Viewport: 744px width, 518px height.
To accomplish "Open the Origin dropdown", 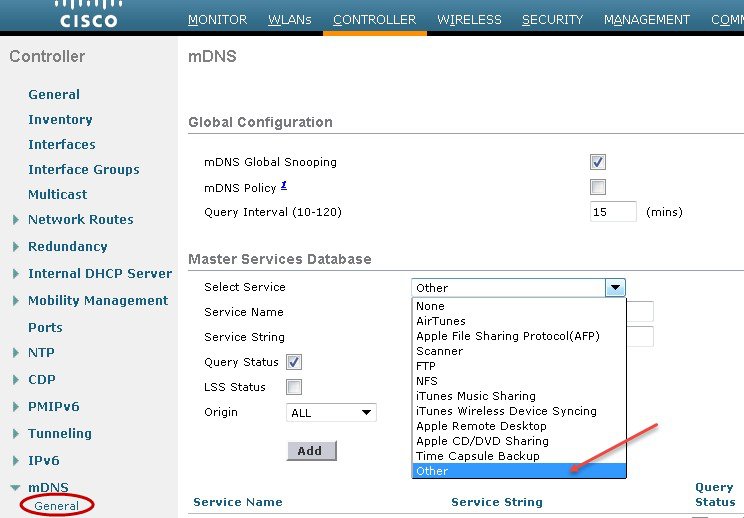I will coord(331,413).
